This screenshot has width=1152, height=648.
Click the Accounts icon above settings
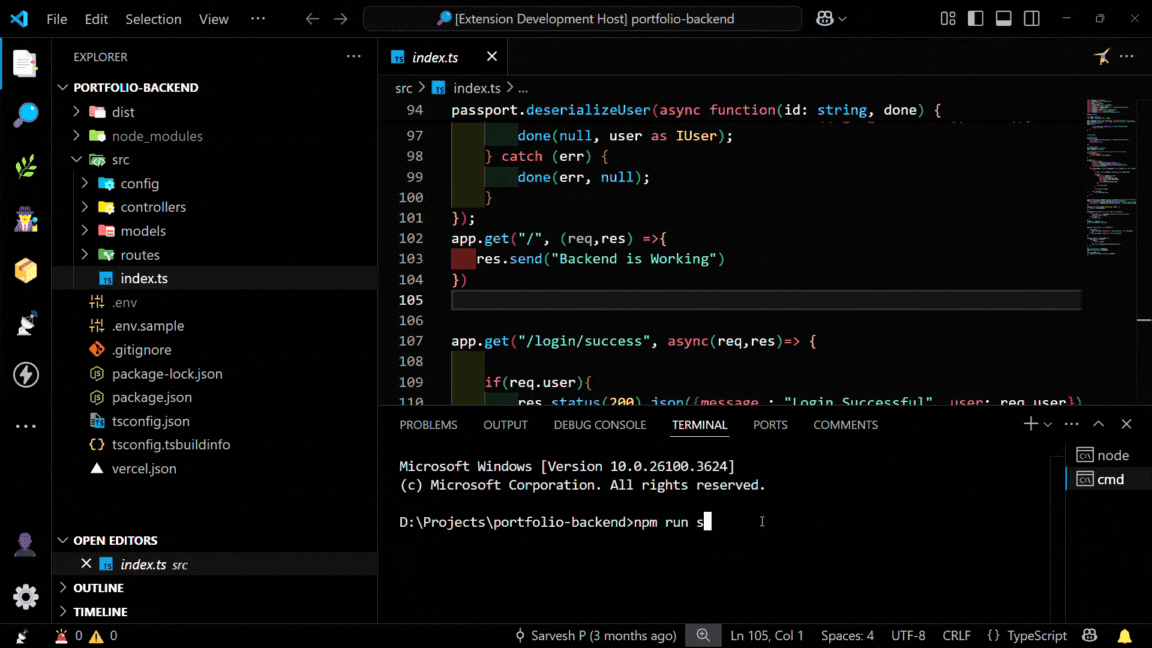25,544
